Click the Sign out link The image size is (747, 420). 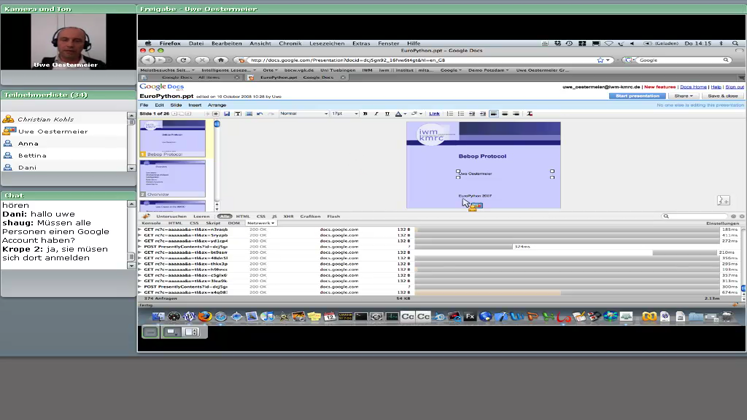click(x=734, y=87)
